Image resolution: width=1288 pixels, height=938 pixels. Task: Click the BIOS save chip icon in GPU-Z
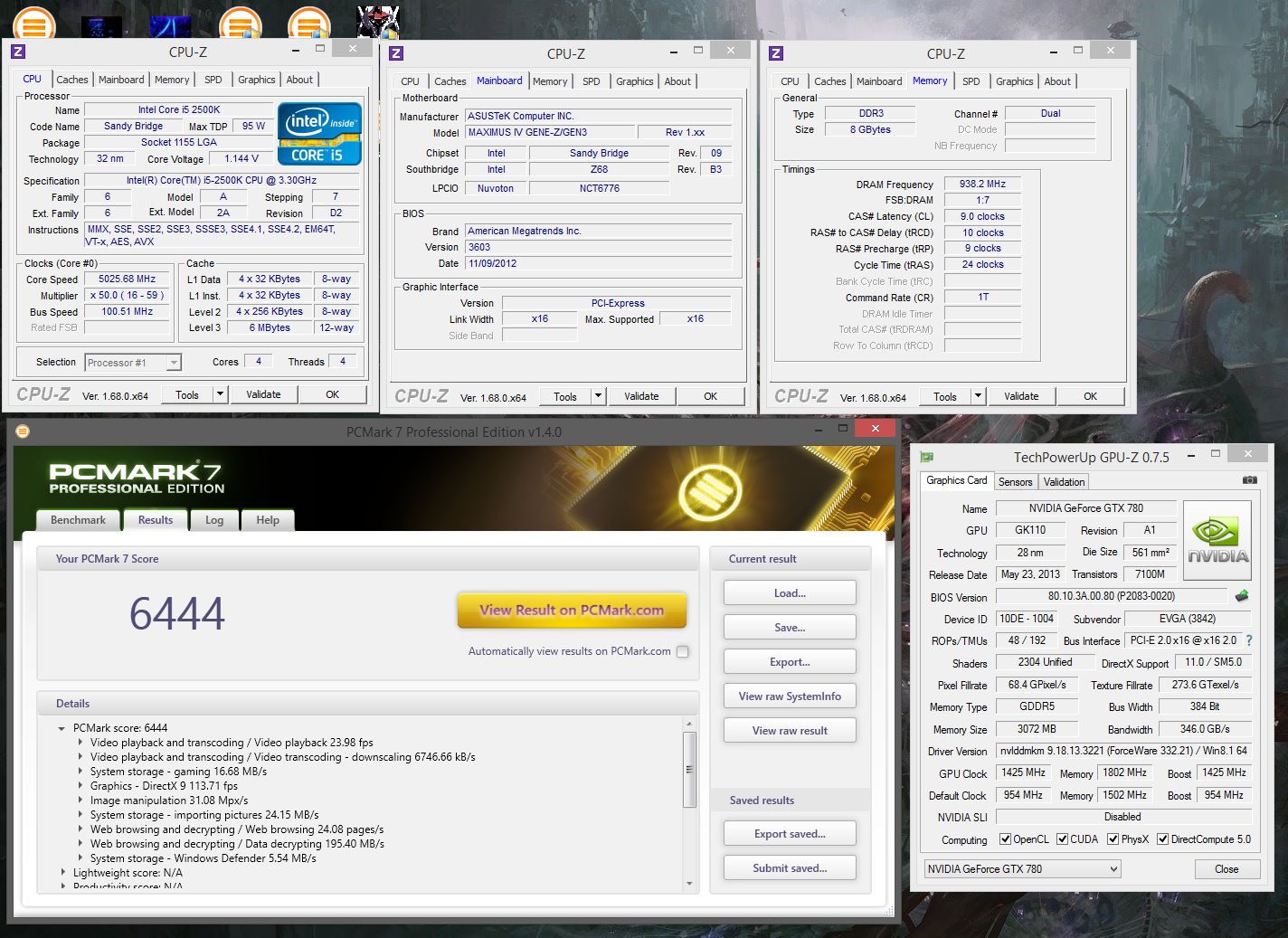tap(1242, 596)
